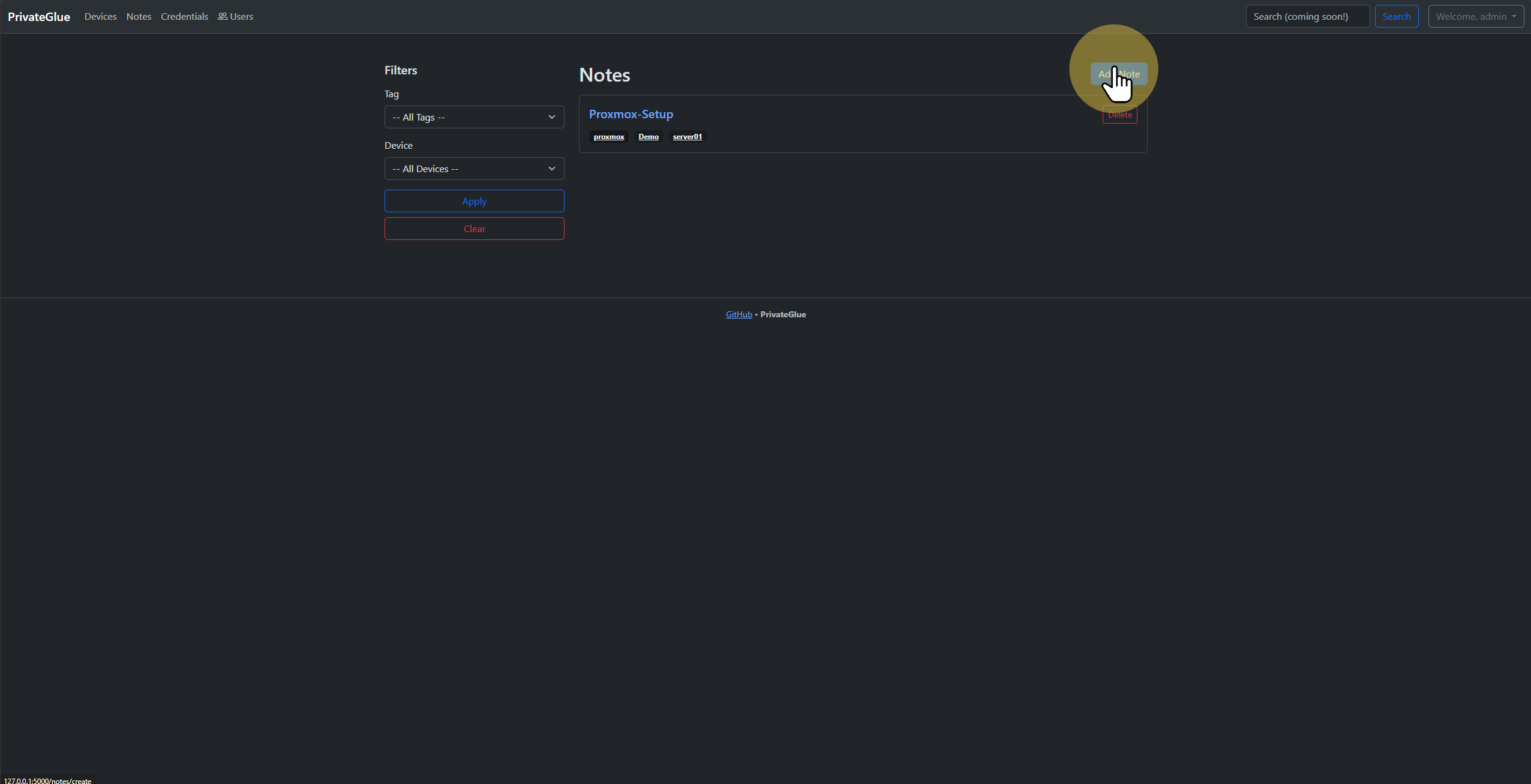Click the blue Search button
This screenshot has width=1531, height=784.
click(1396, 16)
